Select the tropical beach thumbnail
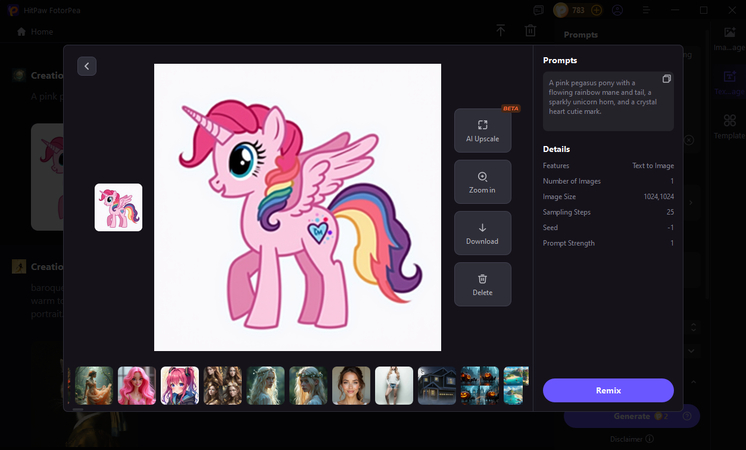 click(x=516, y=385)
